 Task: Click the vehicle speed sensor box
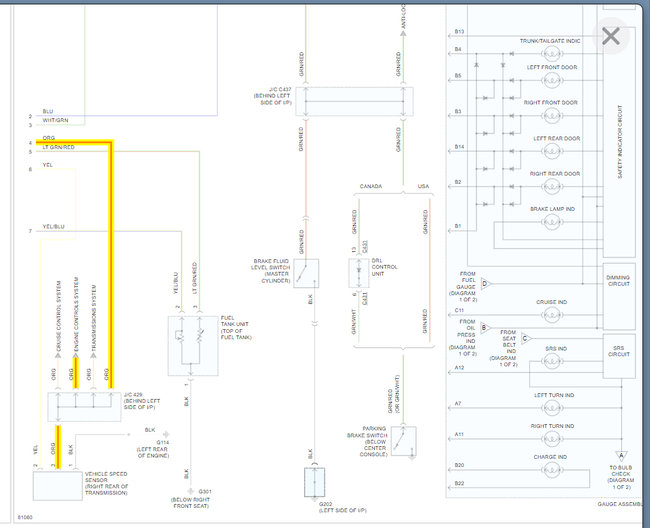click(58, 486)
